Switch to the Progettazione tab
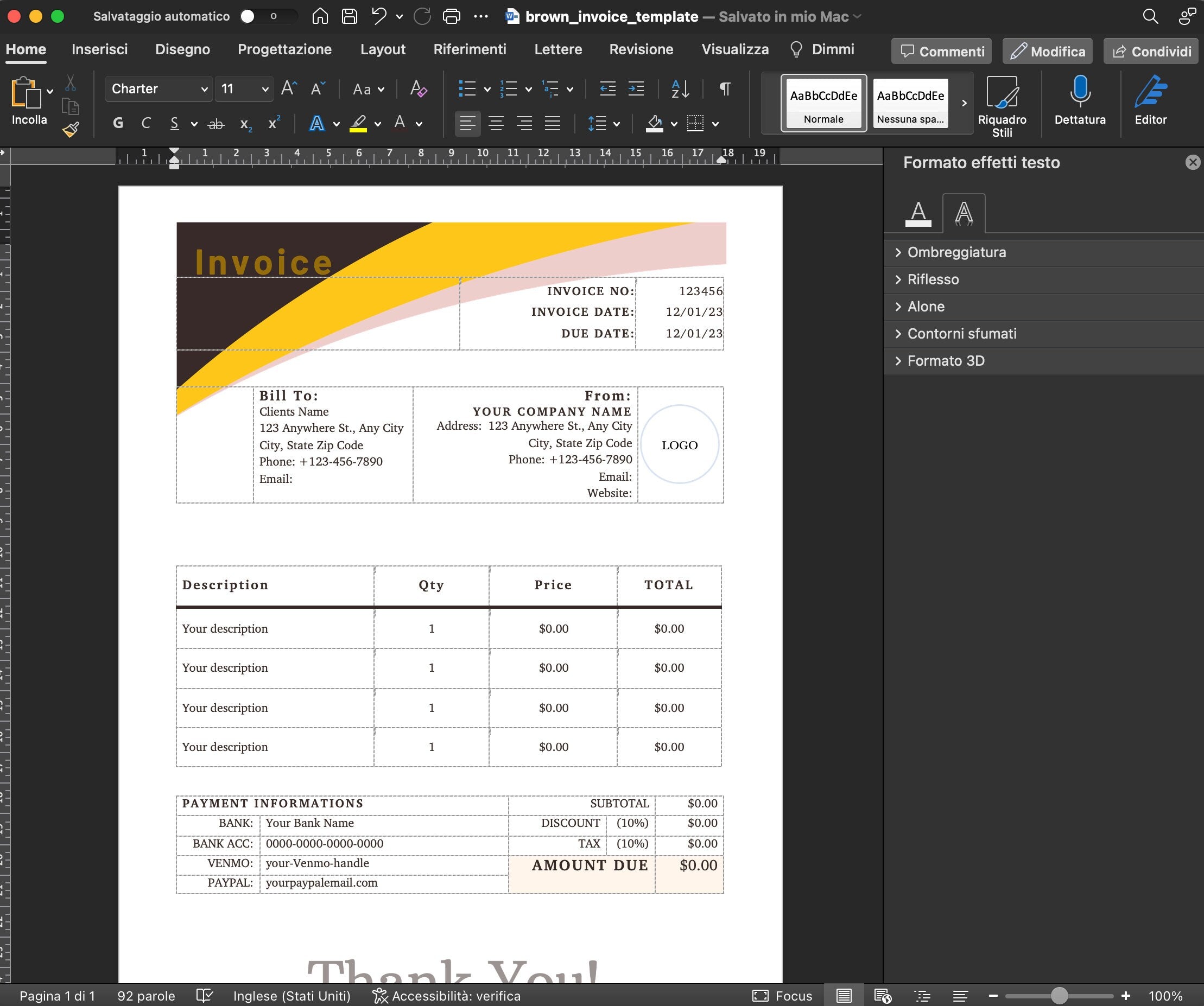Viewport: 1204px width, 1006px height. tap(284, 49)
